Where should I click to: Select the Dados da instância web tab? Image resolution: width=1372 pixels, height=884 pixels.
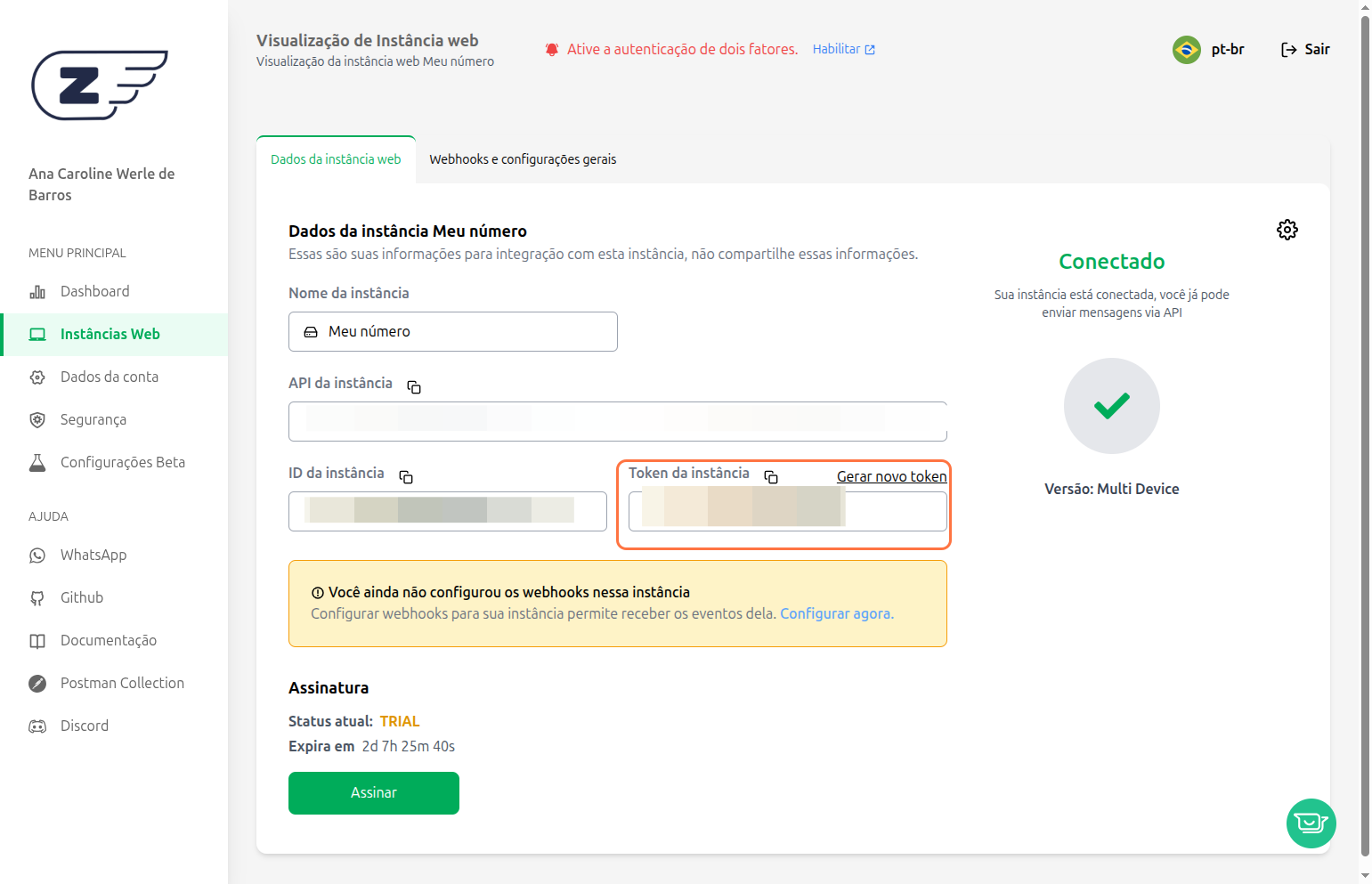point(336,159)
